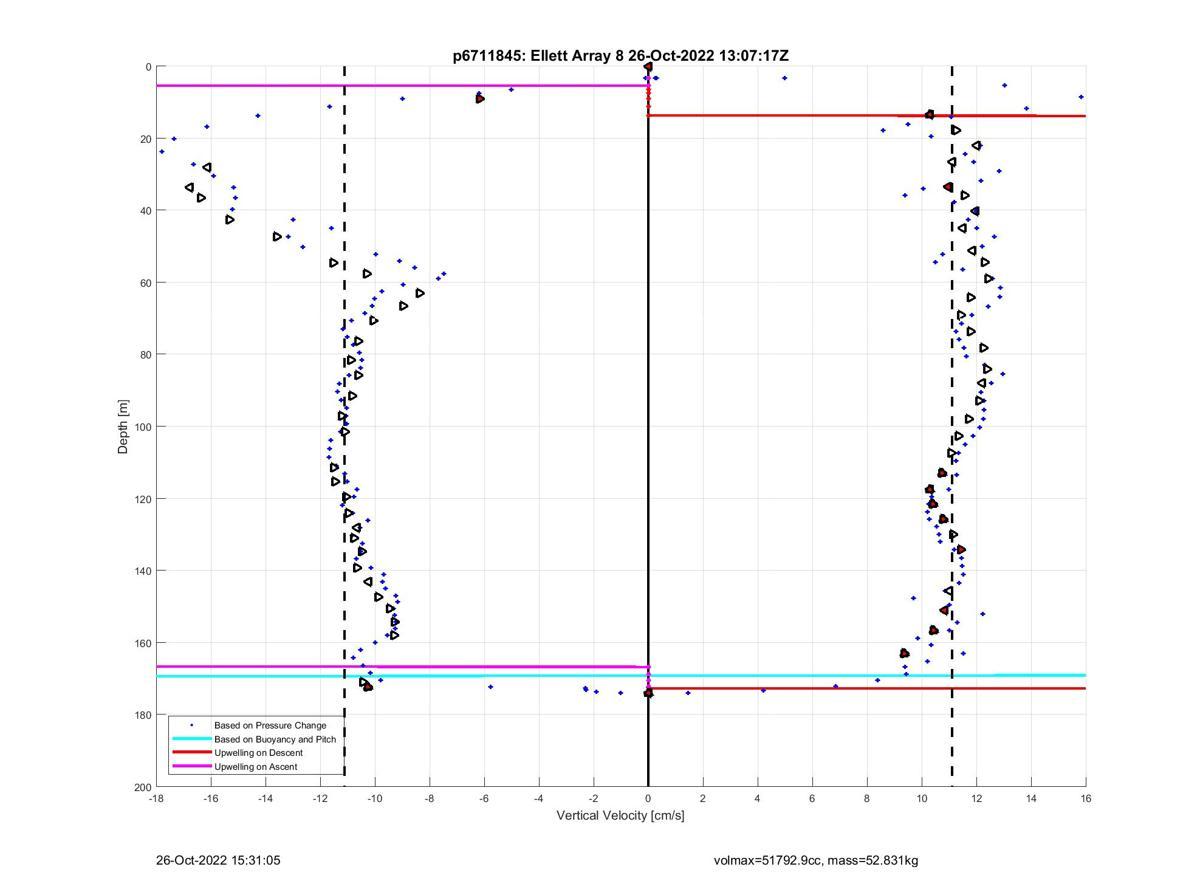The image size is (1200, 885).
Task: Click the x-axis tick label '10'
Action: coord(922,798)
